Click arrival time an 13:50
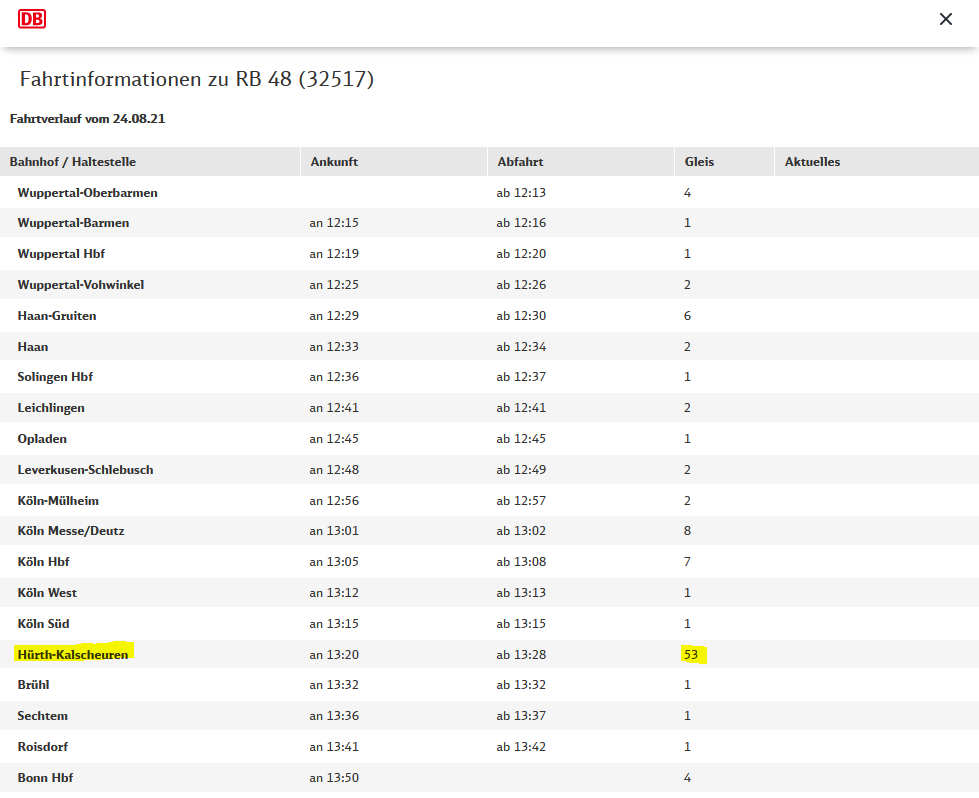This screenshot has height=798, width=979. pyautogui.click(x=334, y=778)
